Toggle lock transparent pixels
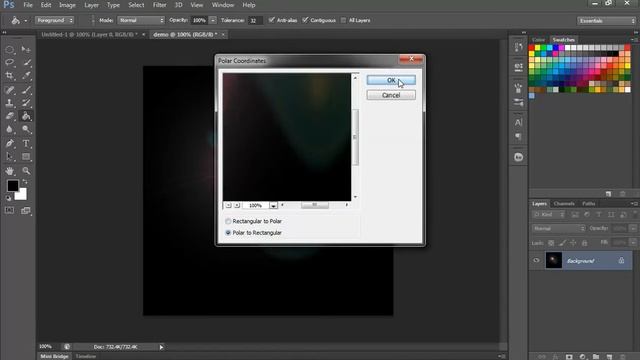Image resolution: width=640 pixels, height=360 pixels. [551, 243]
